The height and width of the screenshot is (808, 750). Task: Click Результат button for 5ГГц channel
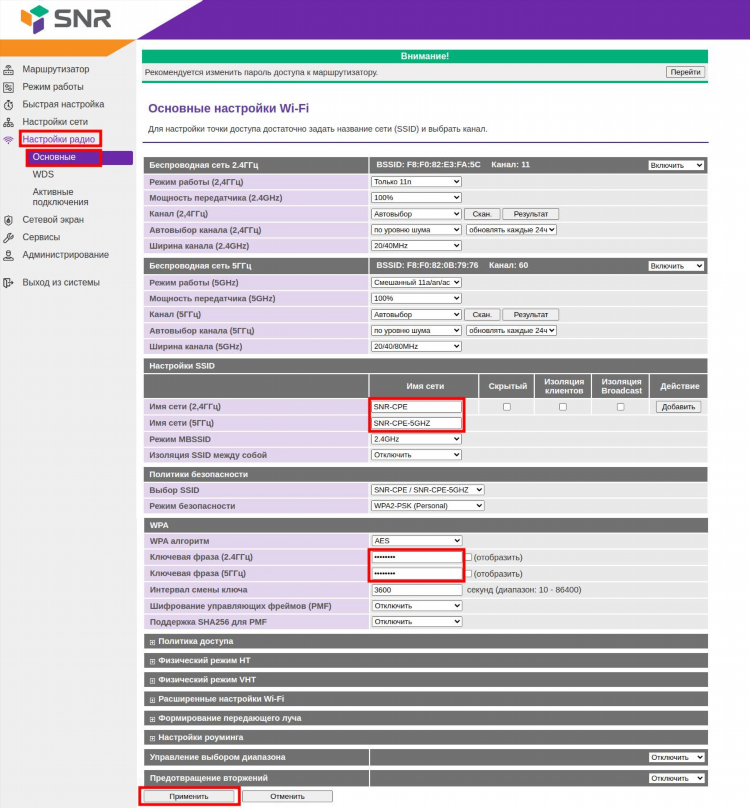click(530, 314)
